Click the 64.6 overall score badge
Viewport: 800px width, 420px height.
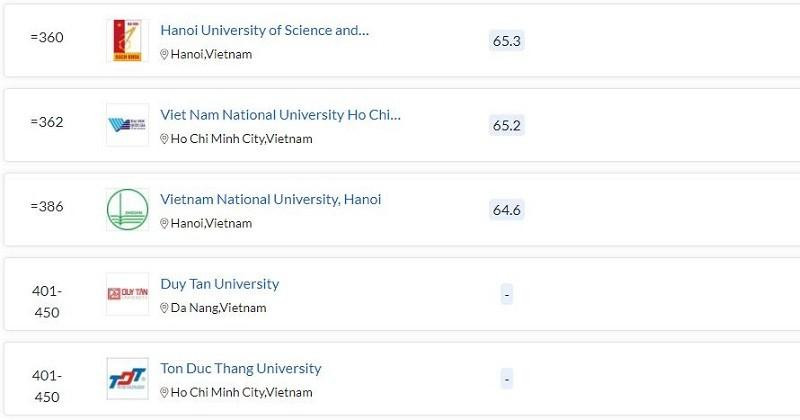pyautogui.click(x=507, y=210)
